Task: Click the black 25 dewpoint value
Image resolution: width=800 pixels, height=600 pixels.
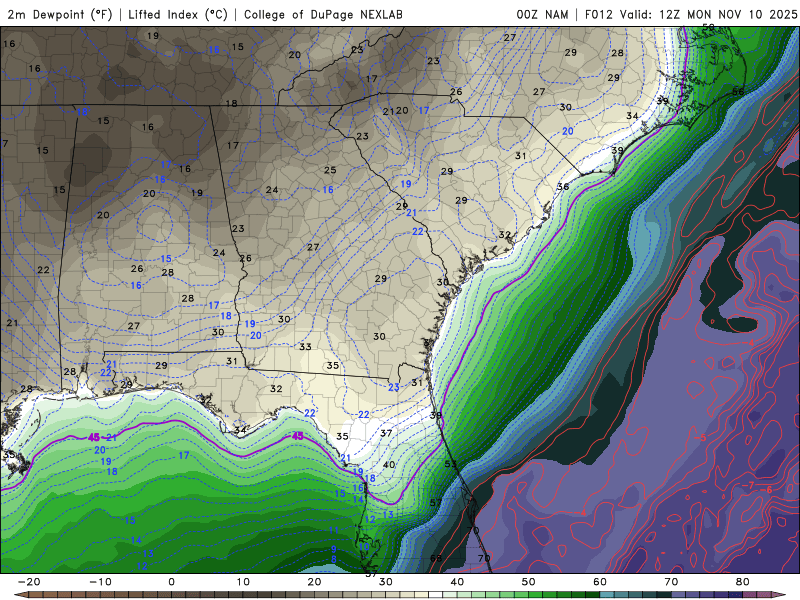Action: (x=330, y=170)
